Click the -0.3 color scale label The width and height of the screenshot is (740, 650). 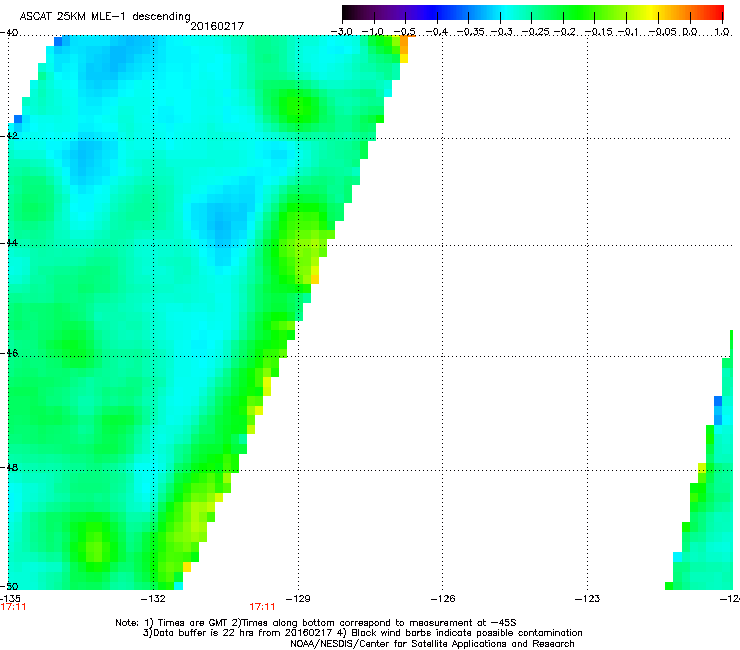(501, 32)
